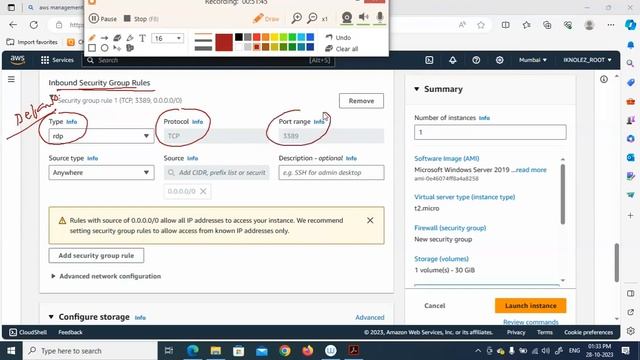
Task: Click the large current red color swatch
Action: coord(224,42)
